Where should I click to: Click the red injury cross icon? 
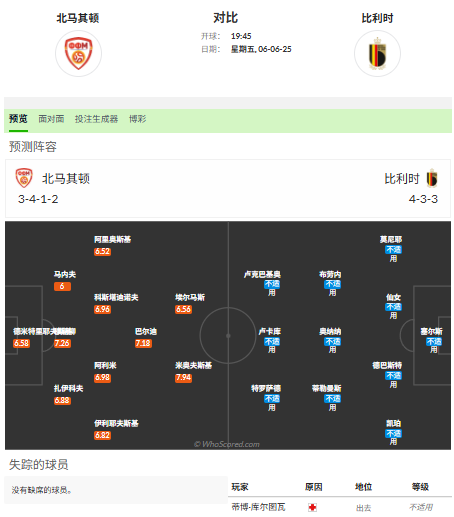point(312,507)
